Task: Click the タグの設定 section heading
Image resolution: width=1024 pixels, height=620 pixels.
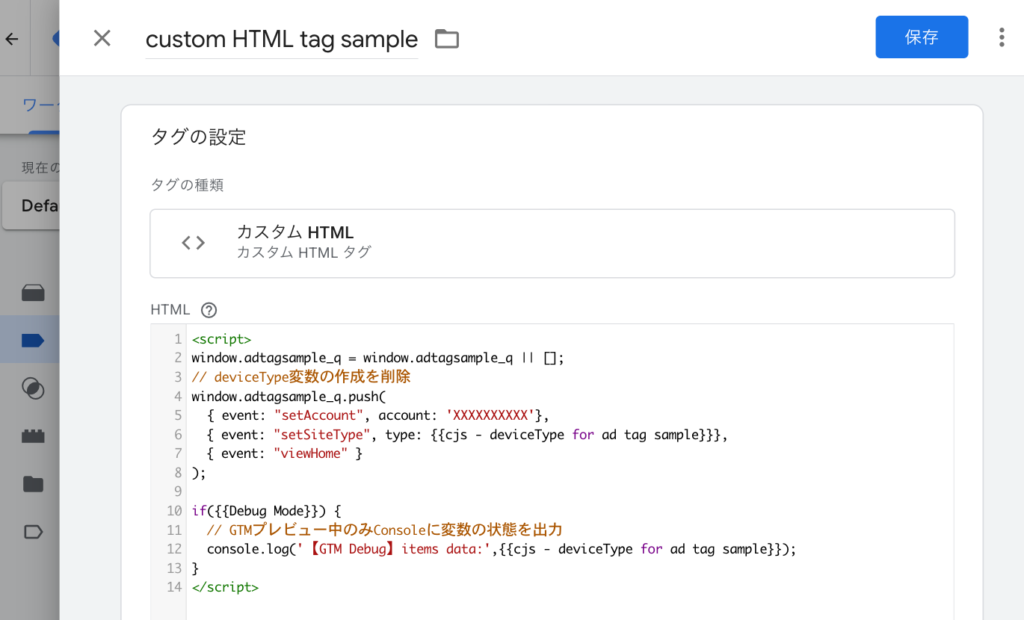Action: click(x=198, y=138)
